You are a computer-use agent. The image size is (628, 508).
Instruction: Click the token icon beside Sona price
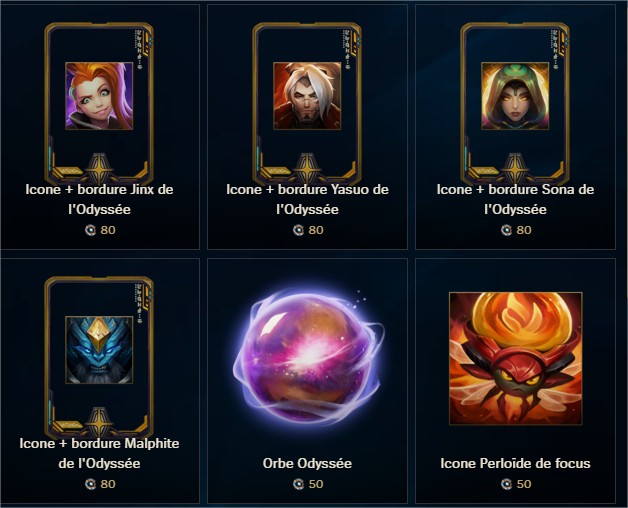[x=506, y=230]
